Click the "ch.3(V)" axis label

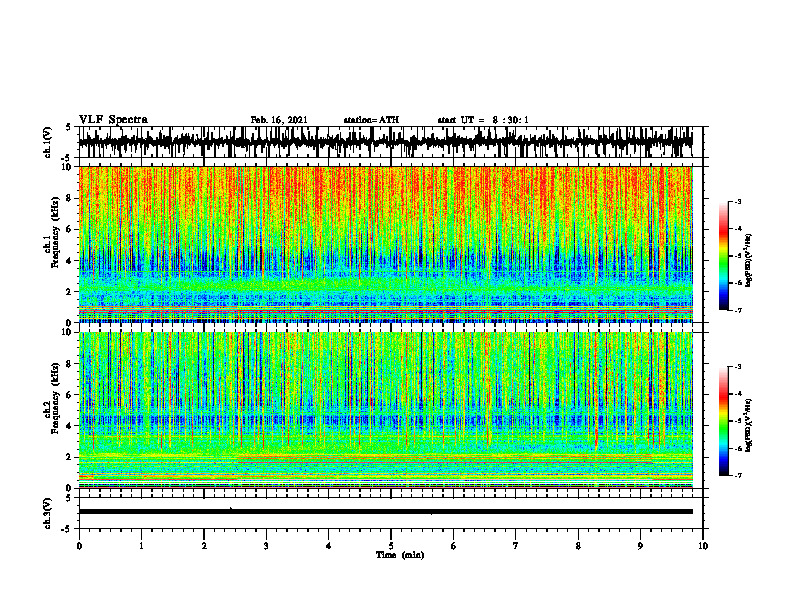pyautogui.click(x=48, y=513)
